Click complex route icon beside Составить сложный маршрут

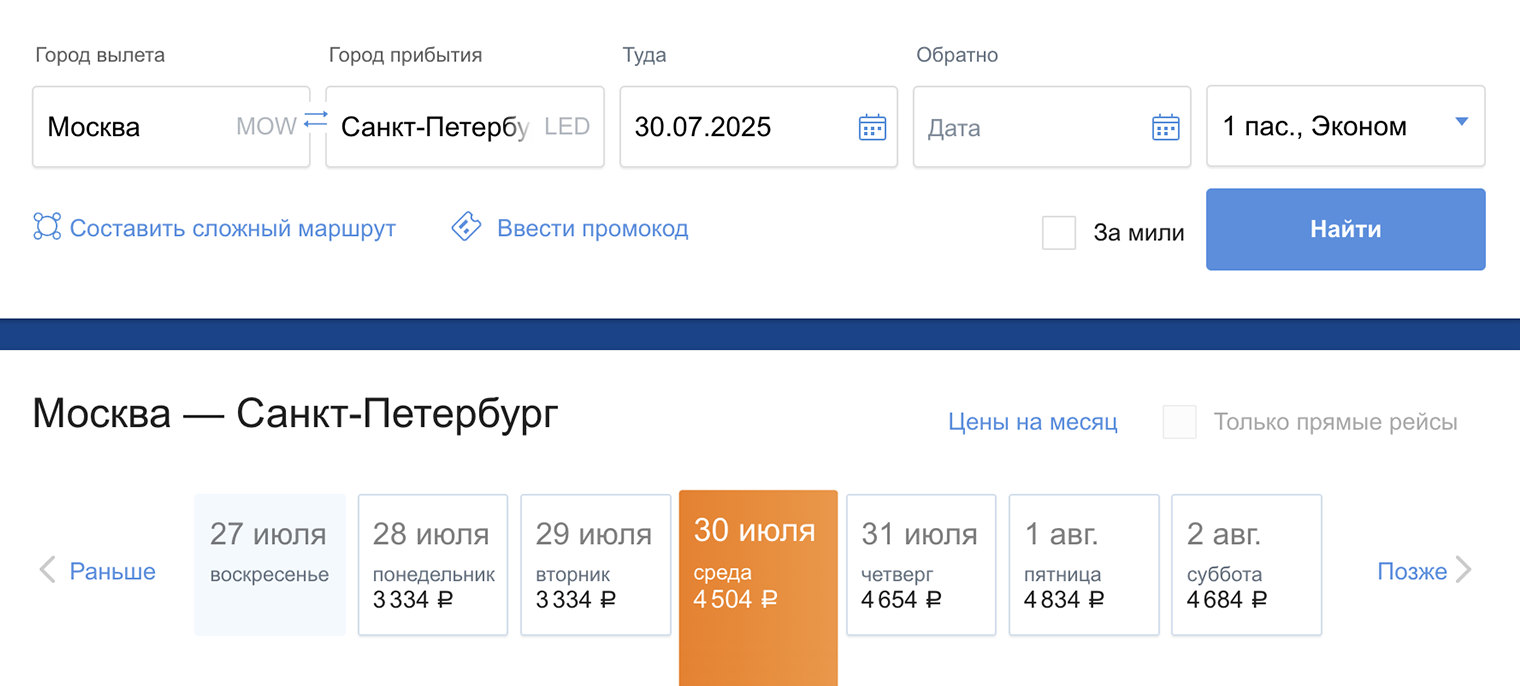47,227
